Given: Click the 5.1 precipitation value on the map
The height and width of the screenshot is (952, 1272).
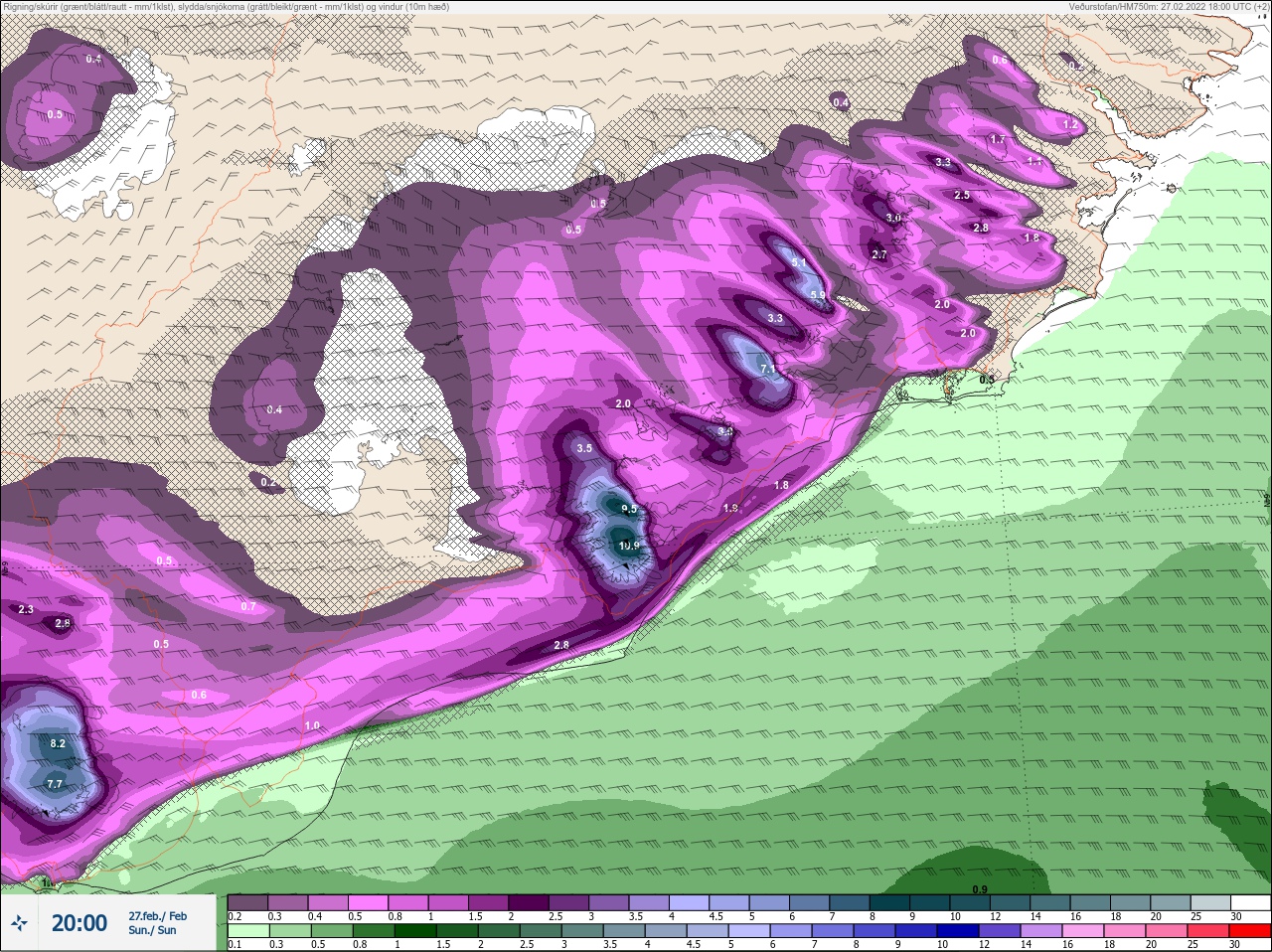Looking at the screenshot, I should (x=799, y=263).
